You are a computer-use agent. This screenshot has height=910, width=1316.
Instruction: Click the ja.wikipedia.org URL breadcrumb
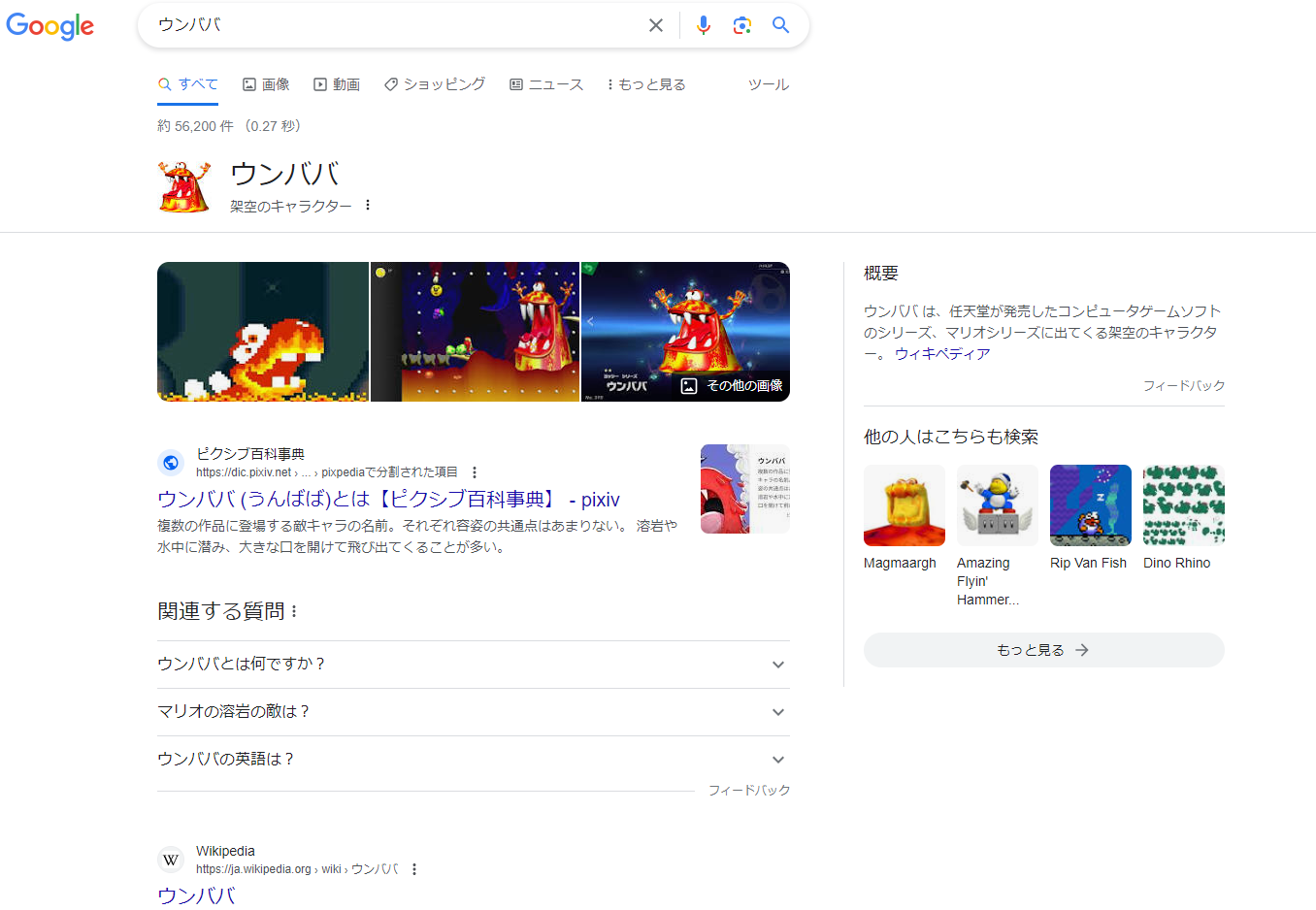297,869
